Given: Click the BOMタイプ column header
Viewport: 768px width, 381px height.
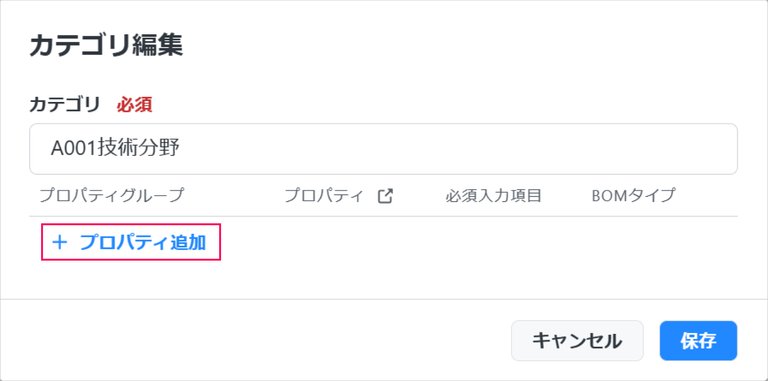Looking at the screenshot, I should 633,196.
